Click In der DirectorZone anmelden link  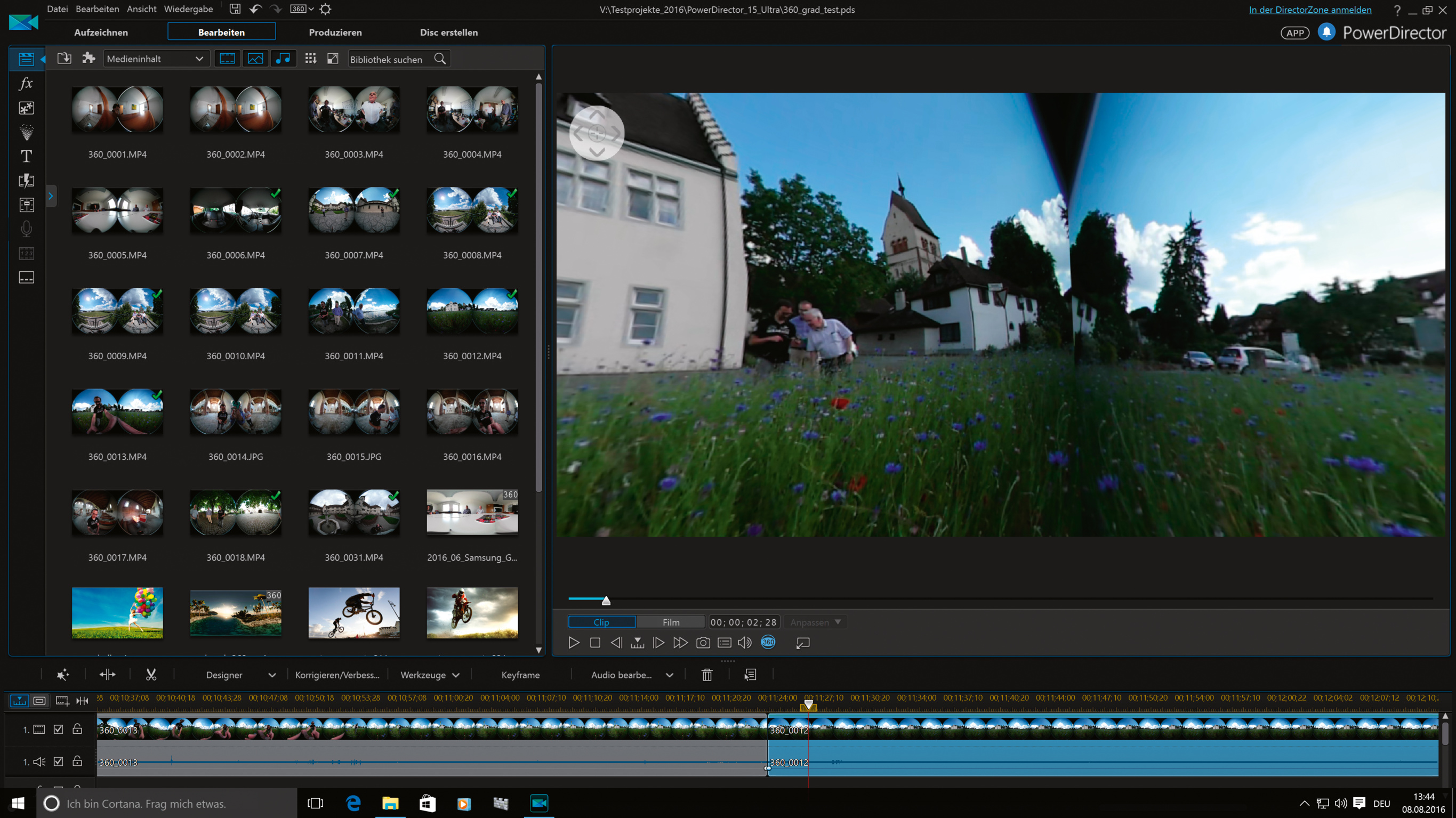pyautogui.click(x=1309, y=10)
